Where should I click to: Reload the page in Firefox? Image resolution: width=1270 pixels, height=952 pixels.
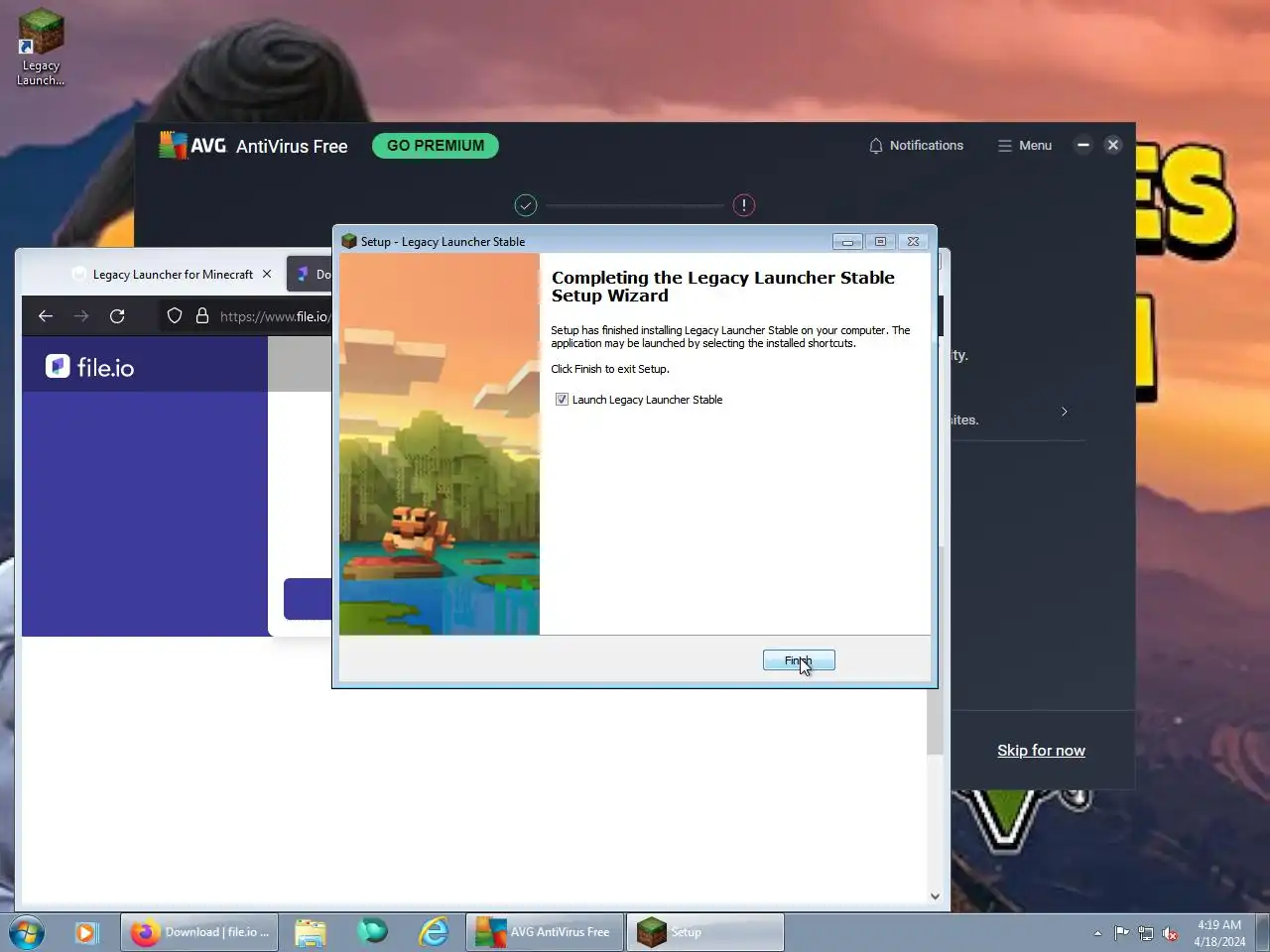(x=117, y=316)
